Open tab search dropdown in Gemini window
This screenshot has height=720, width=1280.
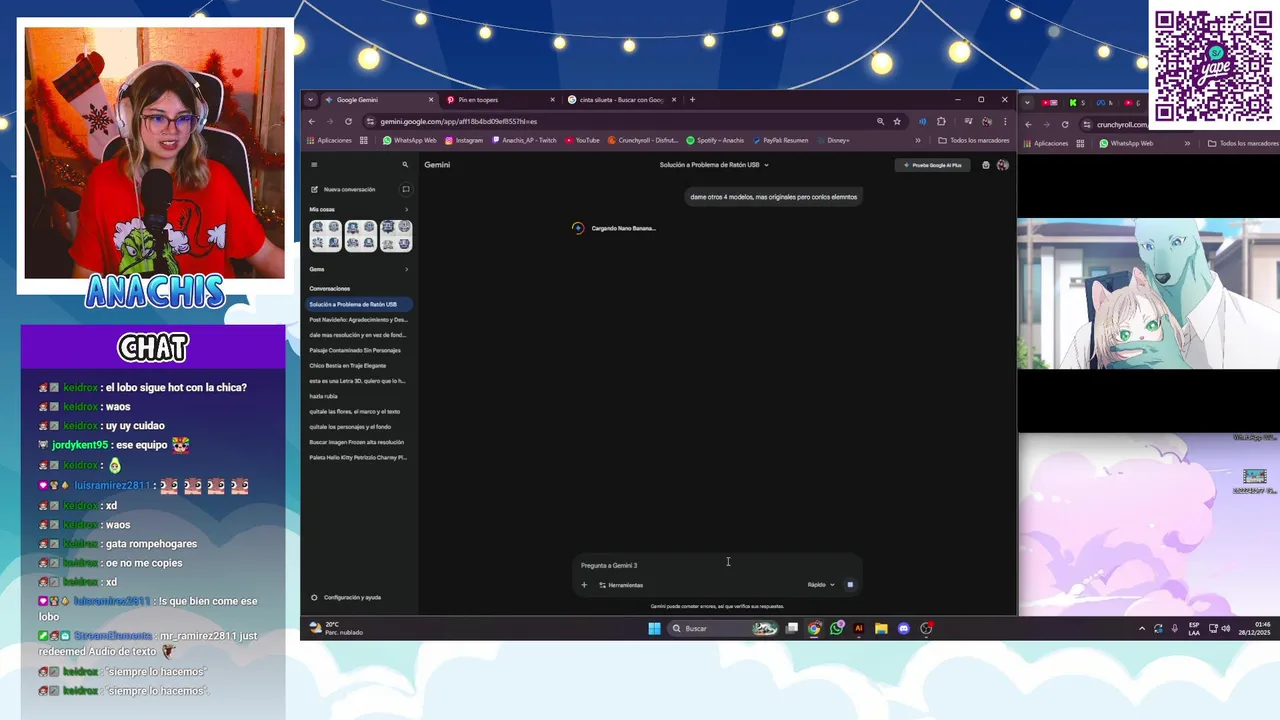point(311,100)
